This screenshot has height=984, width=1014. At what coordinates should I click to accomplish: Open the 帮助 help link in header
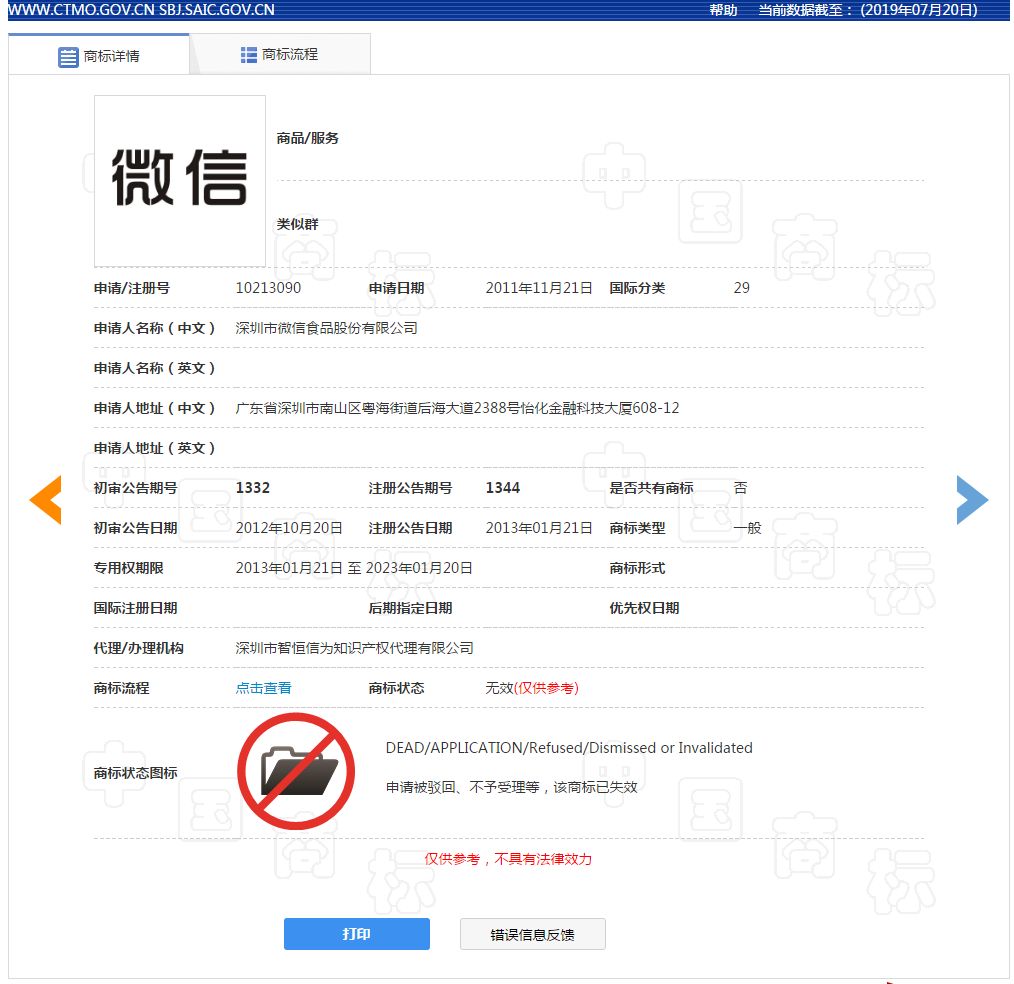click(x=723, y=10)
